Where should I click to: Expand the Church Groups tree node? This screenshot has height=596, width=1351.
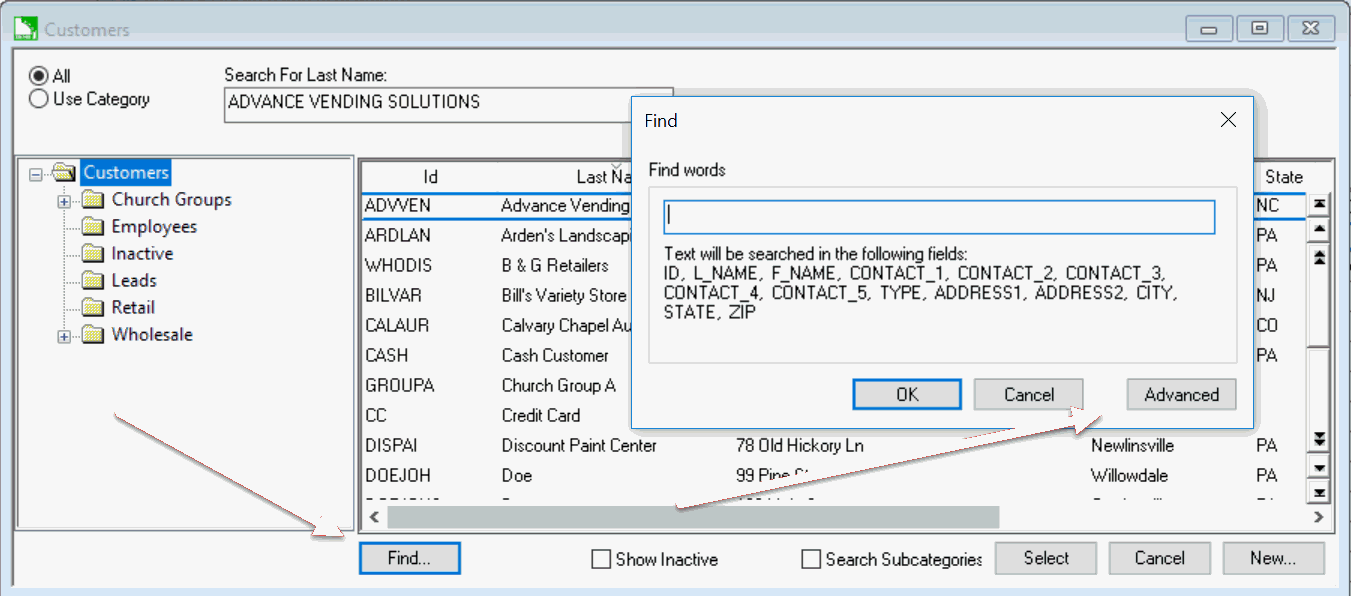coord(65,201)
